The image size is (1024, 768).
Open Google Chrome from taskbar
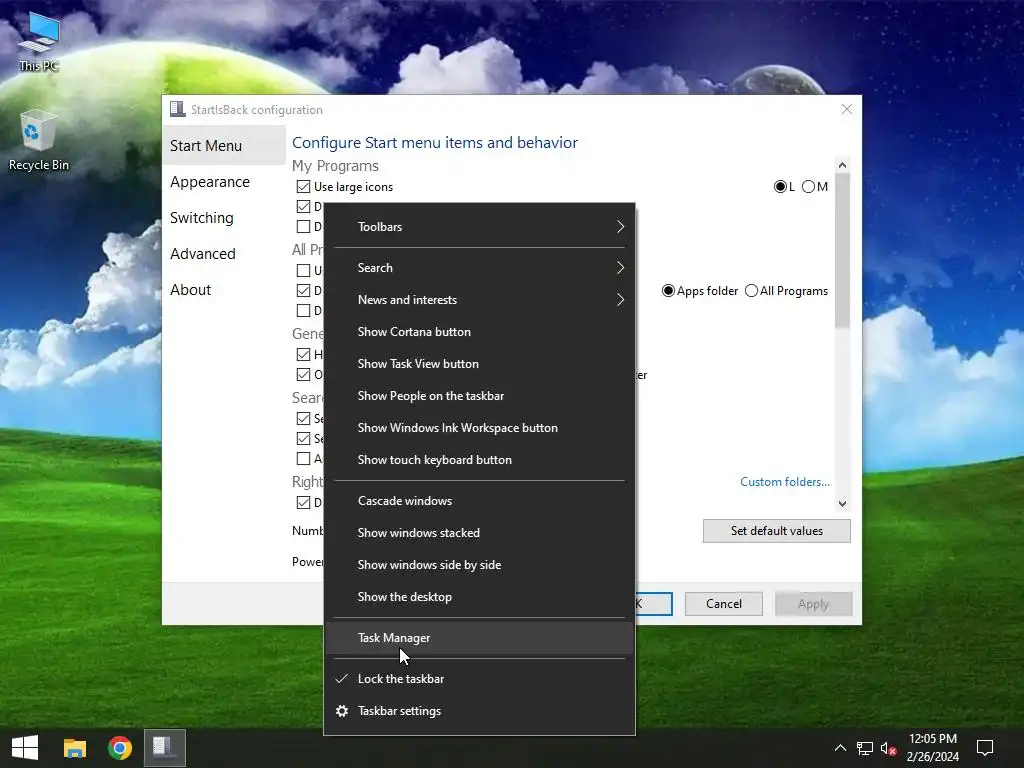pos(120,748)
